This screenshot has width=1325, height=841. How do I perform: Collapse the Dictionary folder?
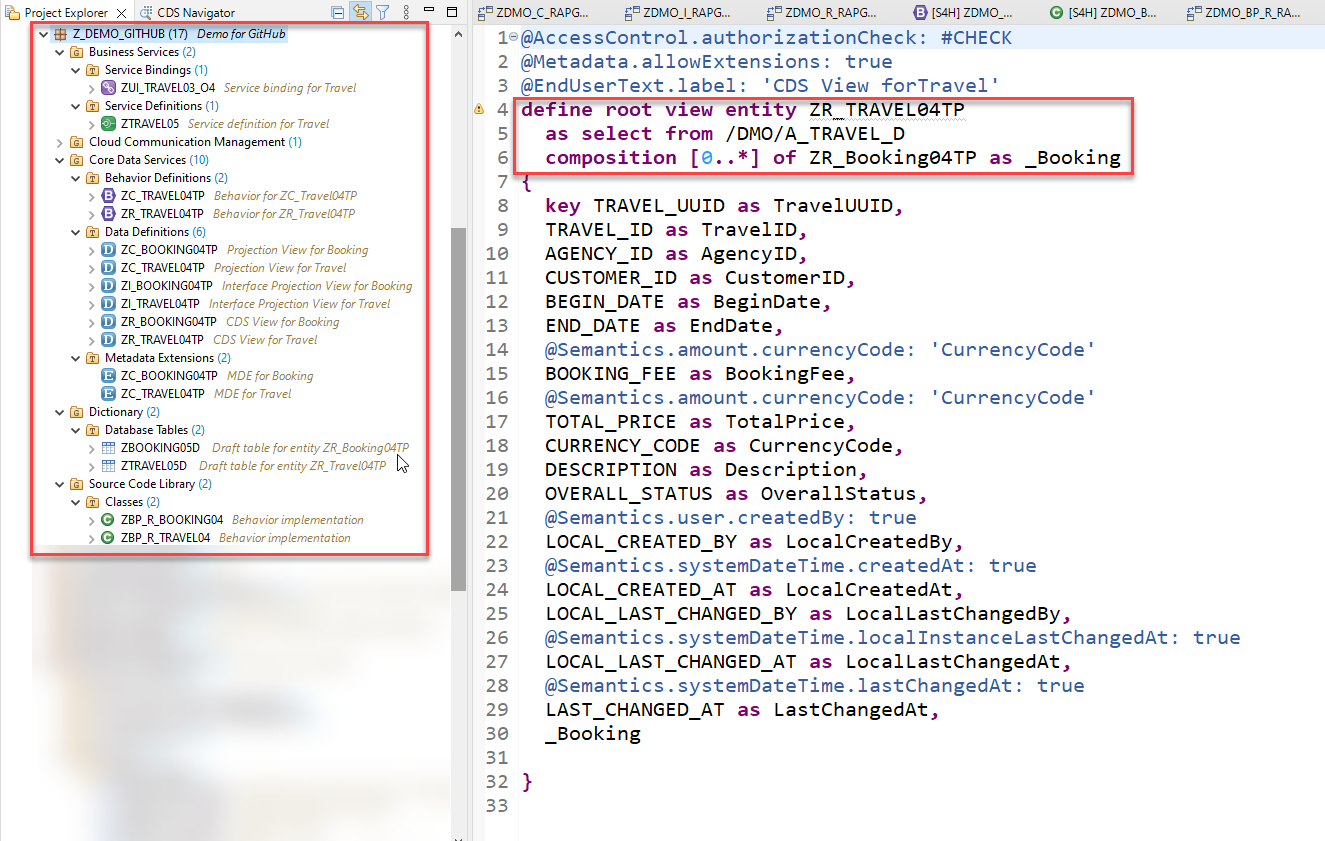coord(60,412)
